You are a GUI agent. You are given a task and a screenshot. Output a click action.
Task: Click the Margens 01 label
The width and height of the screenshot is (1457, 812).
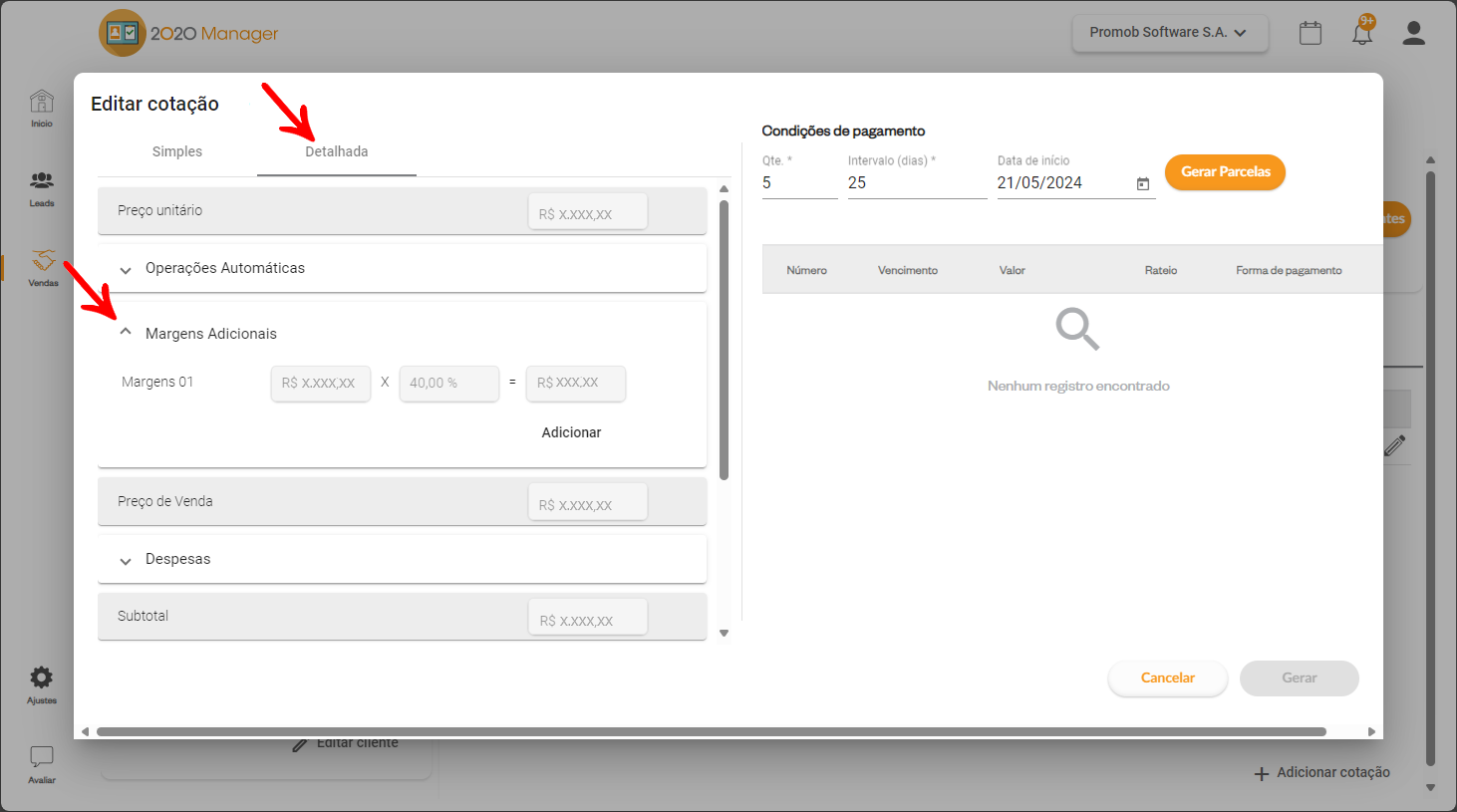(157, 383)
